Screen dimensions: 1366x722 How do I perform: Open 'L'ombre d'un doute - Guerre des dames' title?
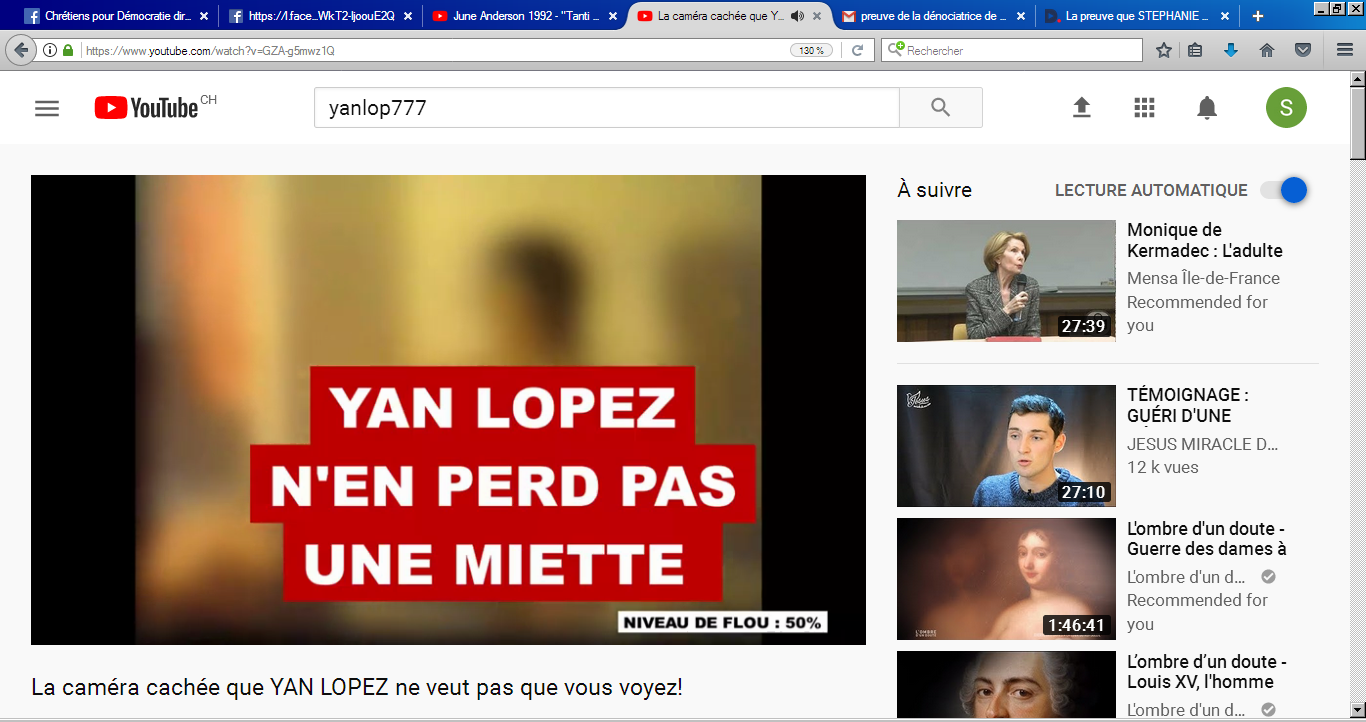coord(1206,538)
